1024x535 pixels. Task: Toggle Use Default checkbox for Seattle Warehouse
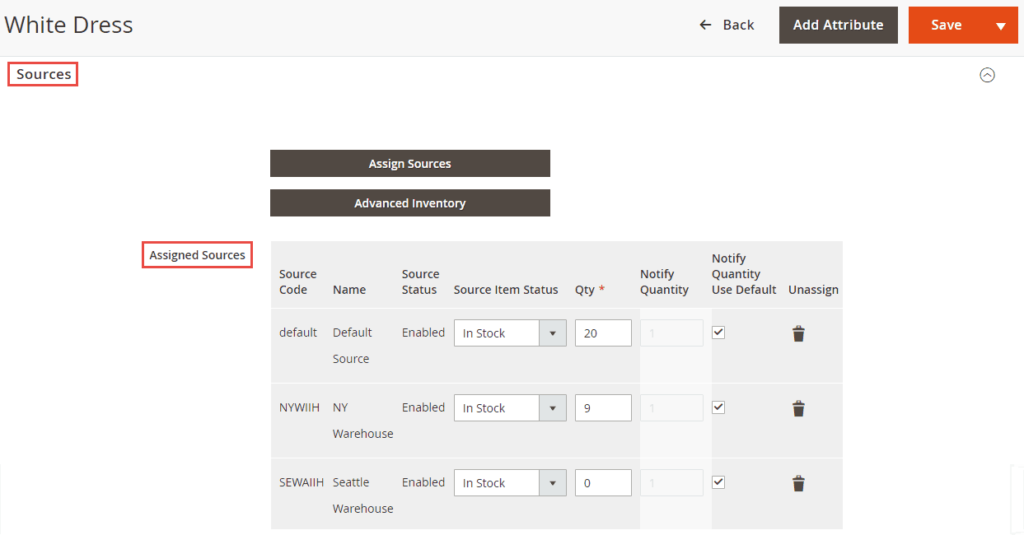tap(718, 482)
